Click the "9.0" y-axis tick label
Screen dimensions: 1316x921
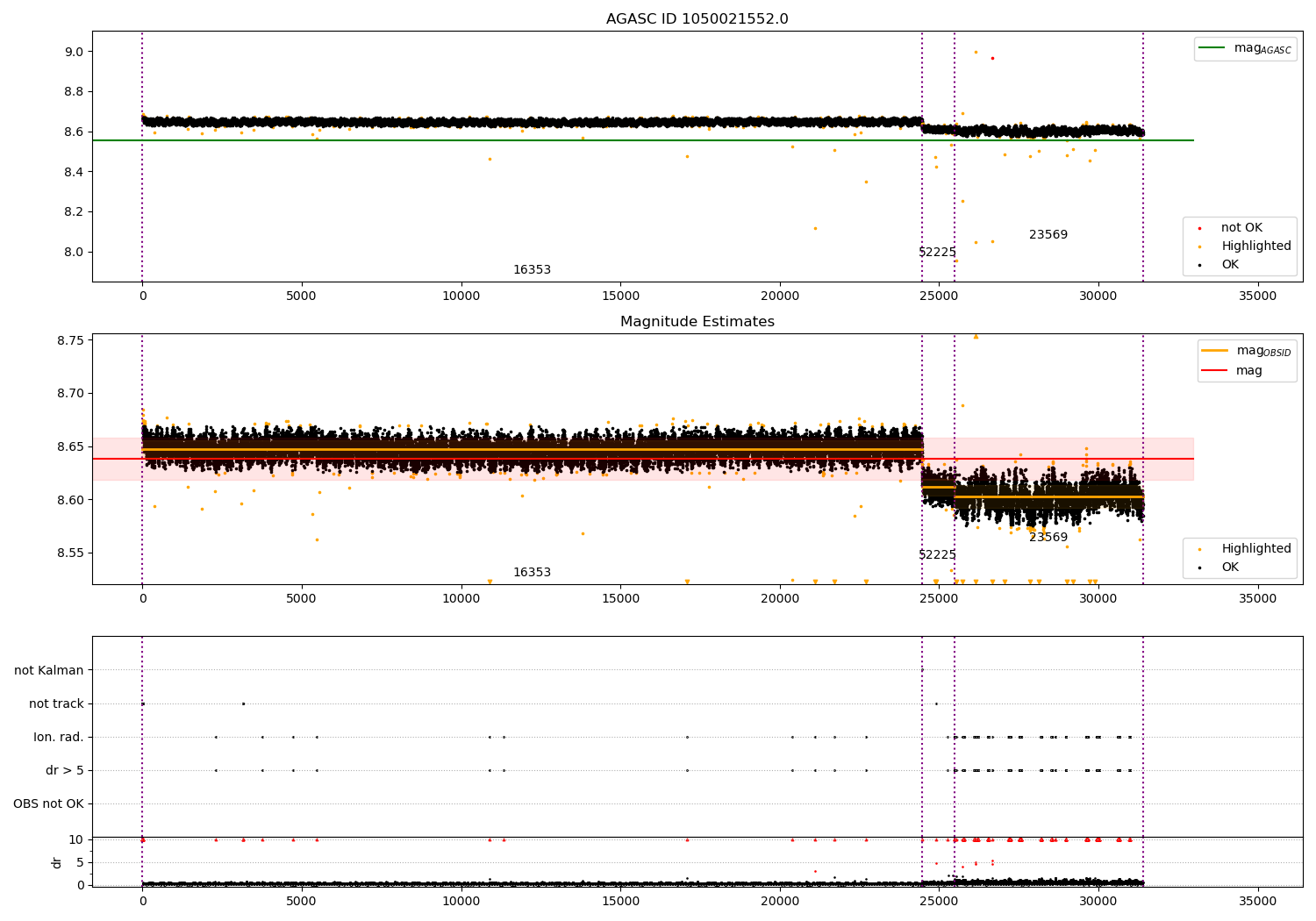click(74, 52)
